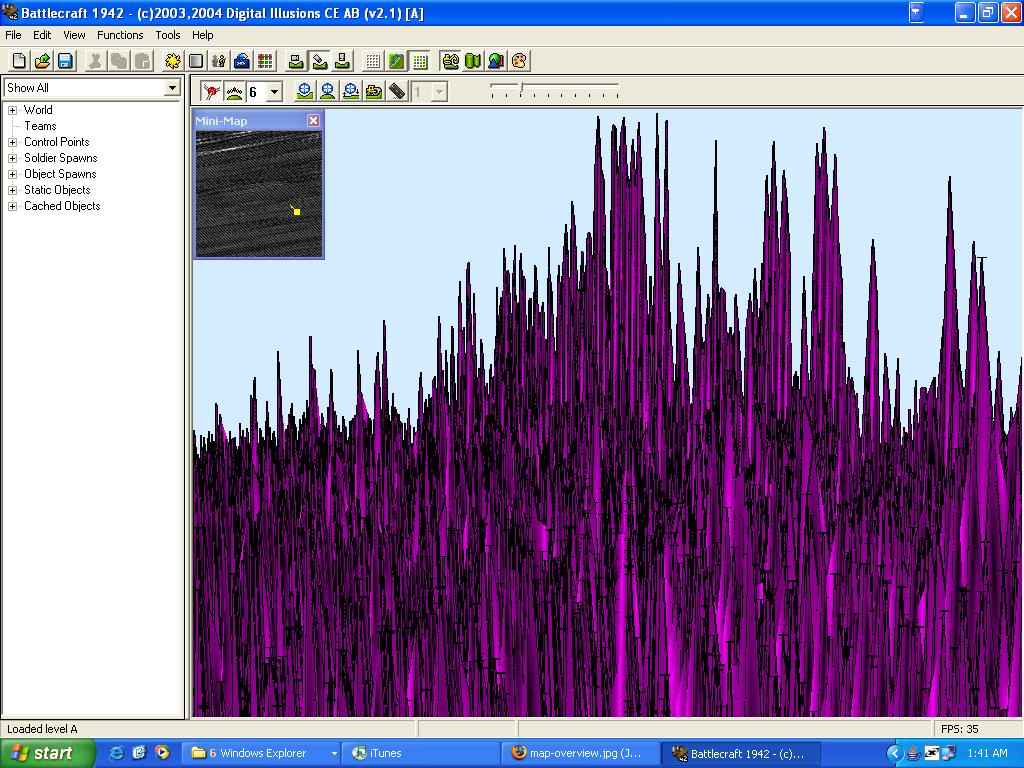The height and width of the screenshot is (768, 1024).
Task: Click the blue wave water icon
Action: (242, 61)
